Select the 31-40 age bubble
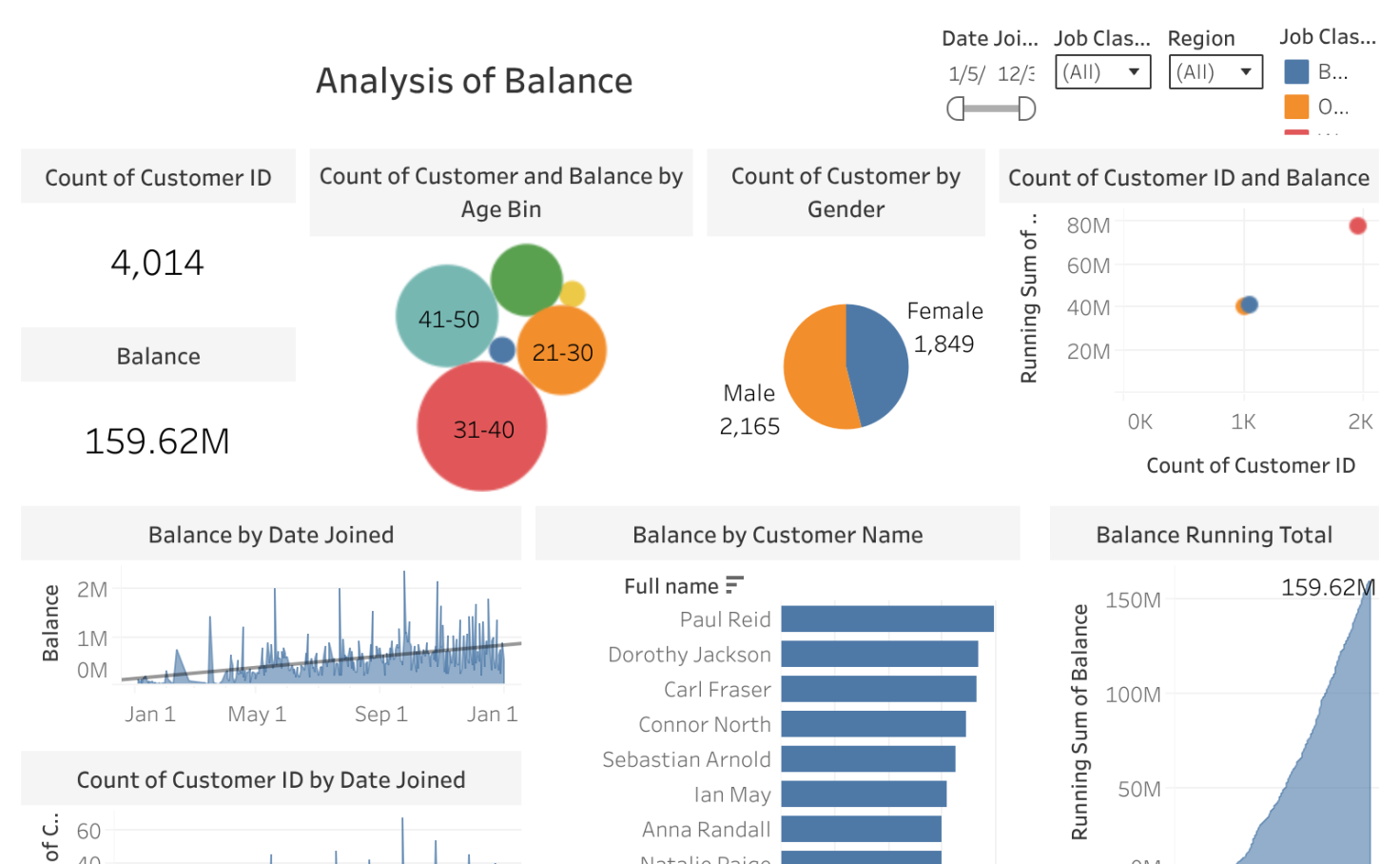This screenshot has width=1400, height=864. click(x=481, y=428)
